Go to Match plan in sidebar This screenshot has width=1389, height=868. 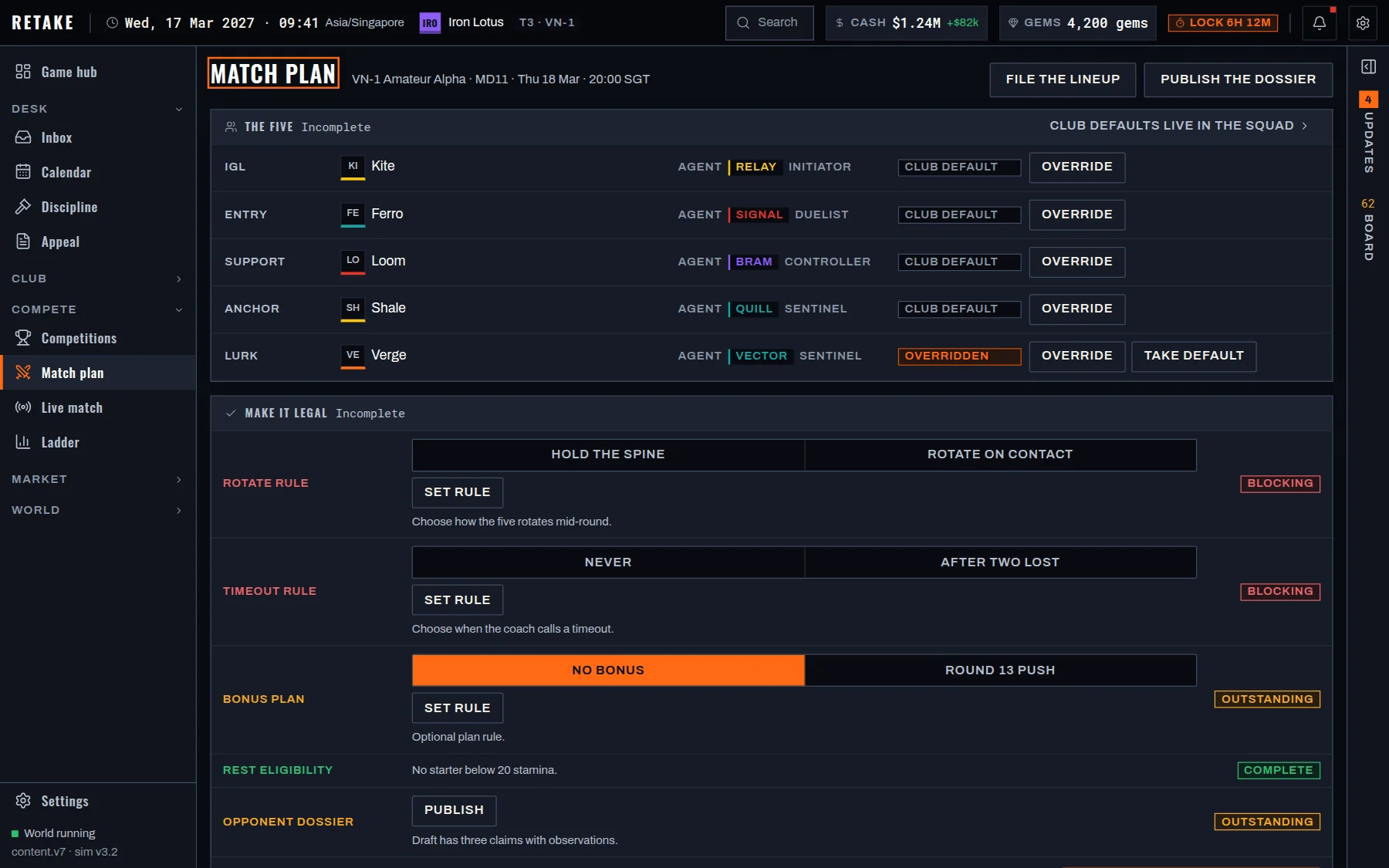pyautogui.click(x=98, y=373)
